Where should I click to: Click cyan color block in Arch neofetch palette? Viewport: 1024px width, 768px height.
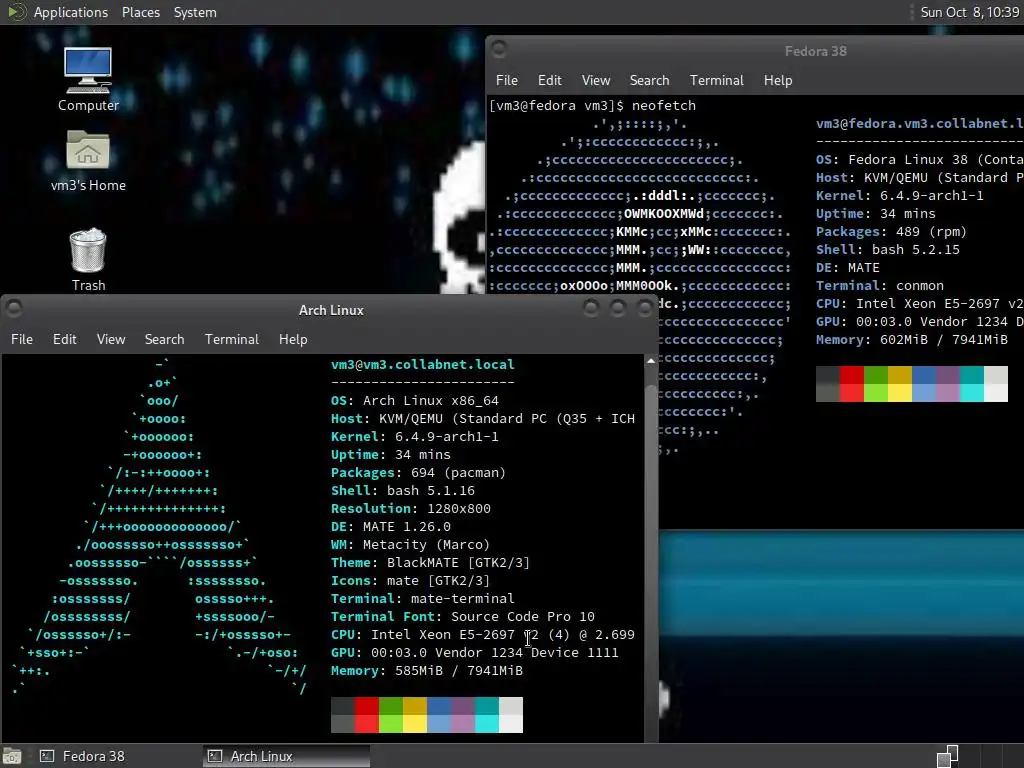pos(487,714)
